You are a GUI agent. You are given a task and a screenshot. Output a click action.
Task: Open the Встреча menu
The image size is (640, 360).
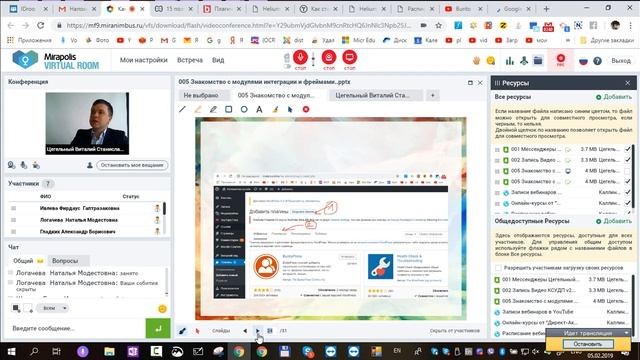click(190, 60)
